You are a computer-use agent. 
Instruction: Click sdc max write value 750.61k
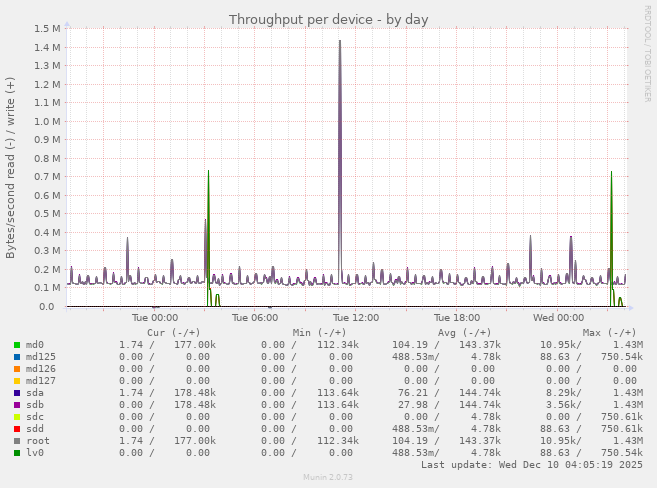[622, 417]
